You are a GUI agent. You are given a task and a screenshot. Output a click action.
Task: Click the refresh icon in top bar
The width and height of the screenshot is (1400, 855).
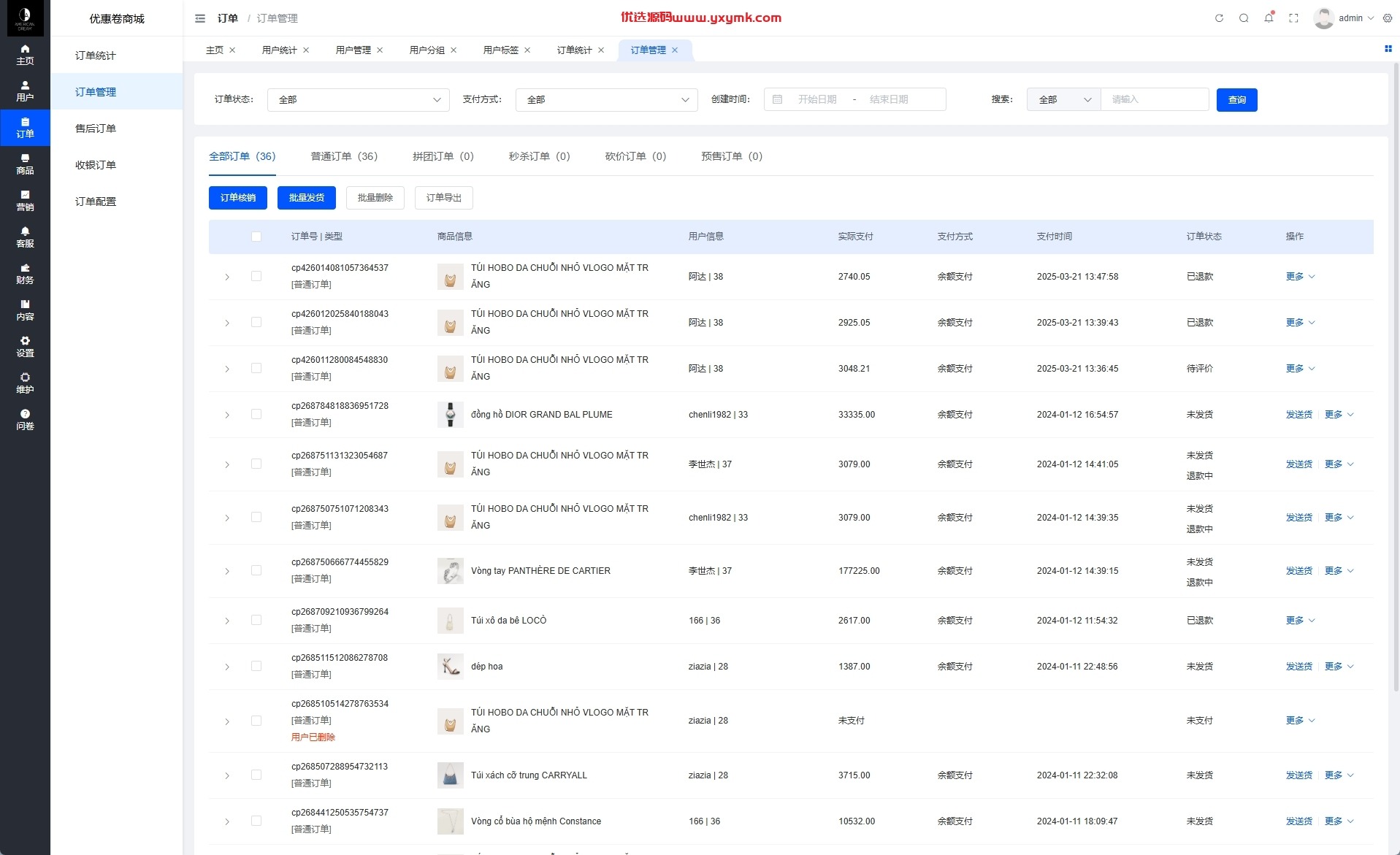tap(1219, 18)
